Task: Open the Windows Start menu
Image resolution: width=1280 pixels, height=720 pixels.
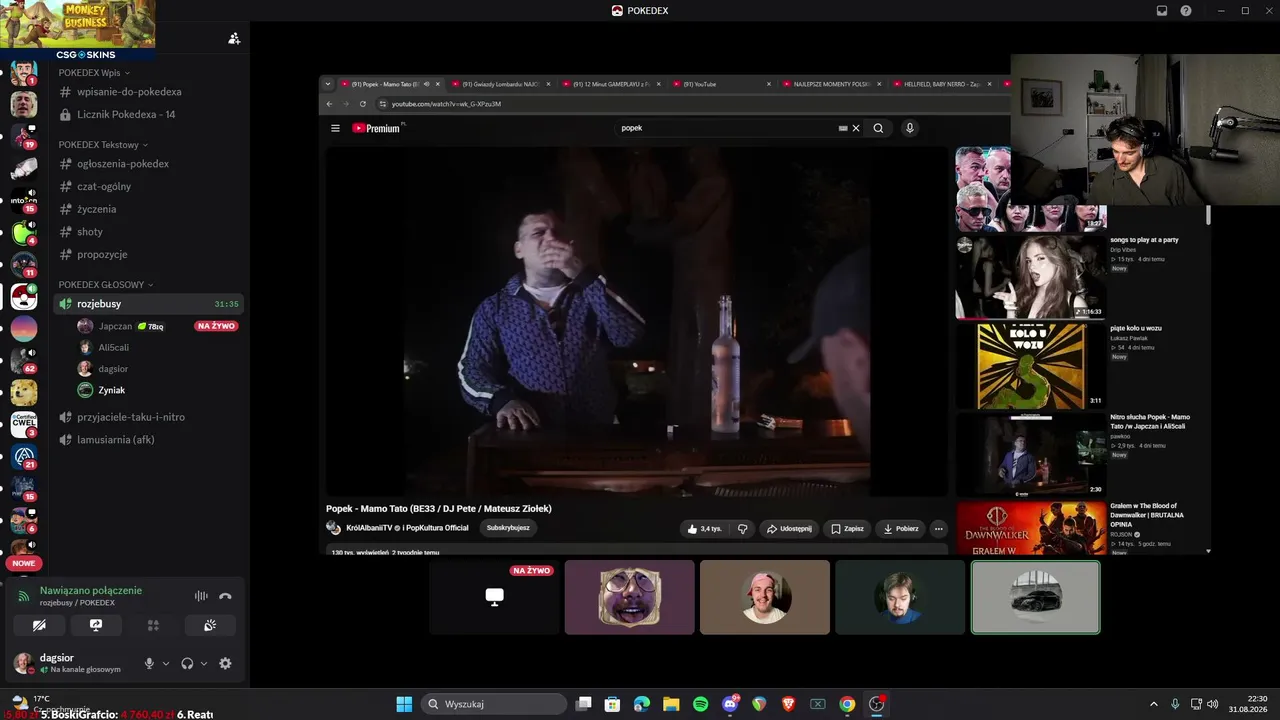Action: point(404,704)
